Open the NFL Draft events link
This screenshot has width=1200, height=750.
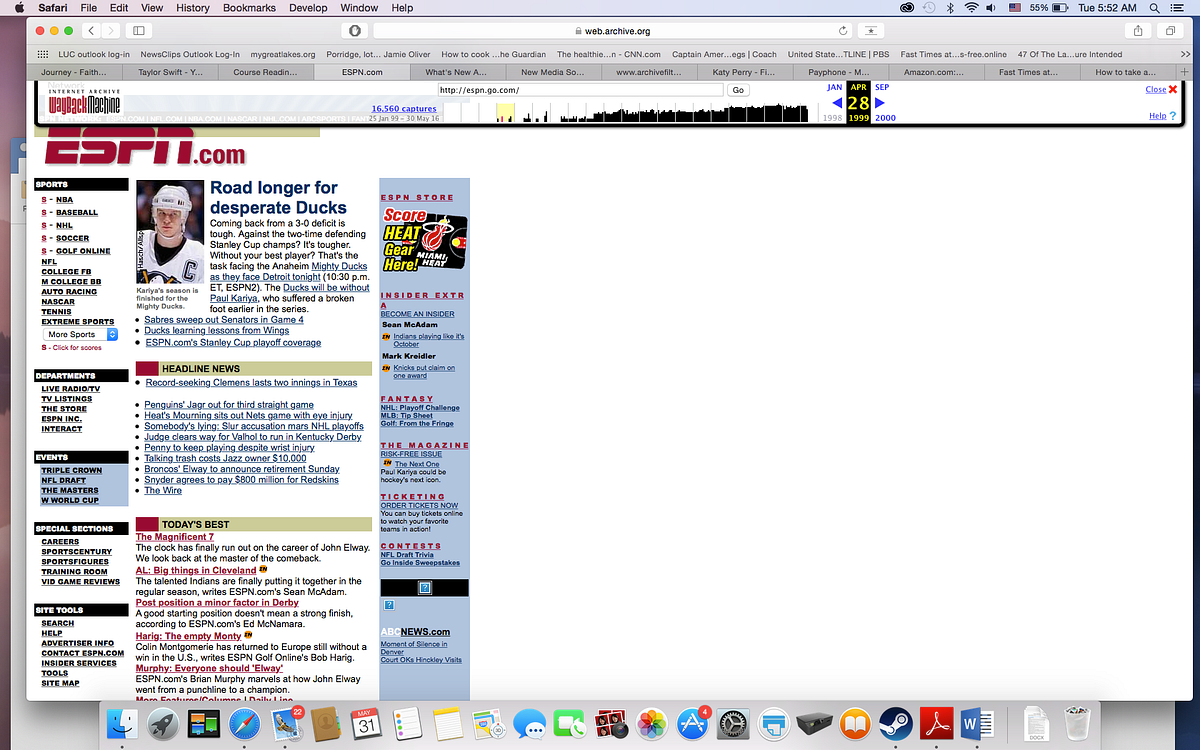pos(63,480)
